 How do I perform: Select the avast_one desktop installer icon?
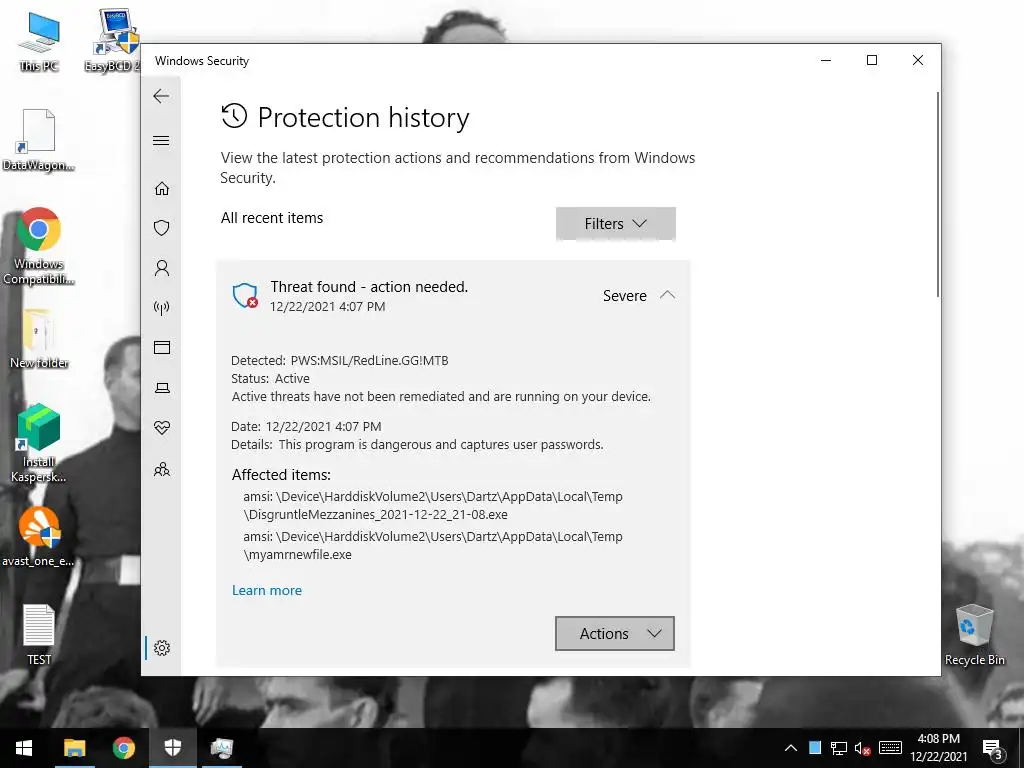tap(39, 537)
